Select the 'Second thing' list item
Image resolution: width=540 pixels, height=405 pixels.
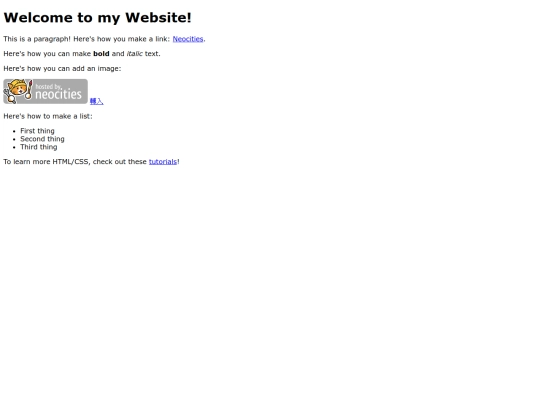(x=42, y=139)
